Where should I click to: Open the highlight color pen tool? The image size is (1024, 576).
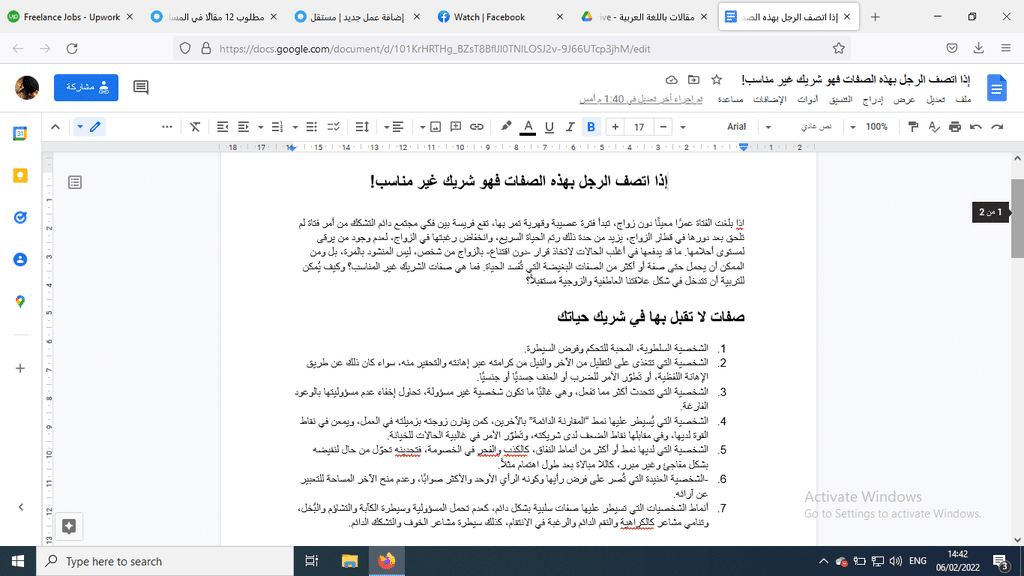click(x=506, y=127)
